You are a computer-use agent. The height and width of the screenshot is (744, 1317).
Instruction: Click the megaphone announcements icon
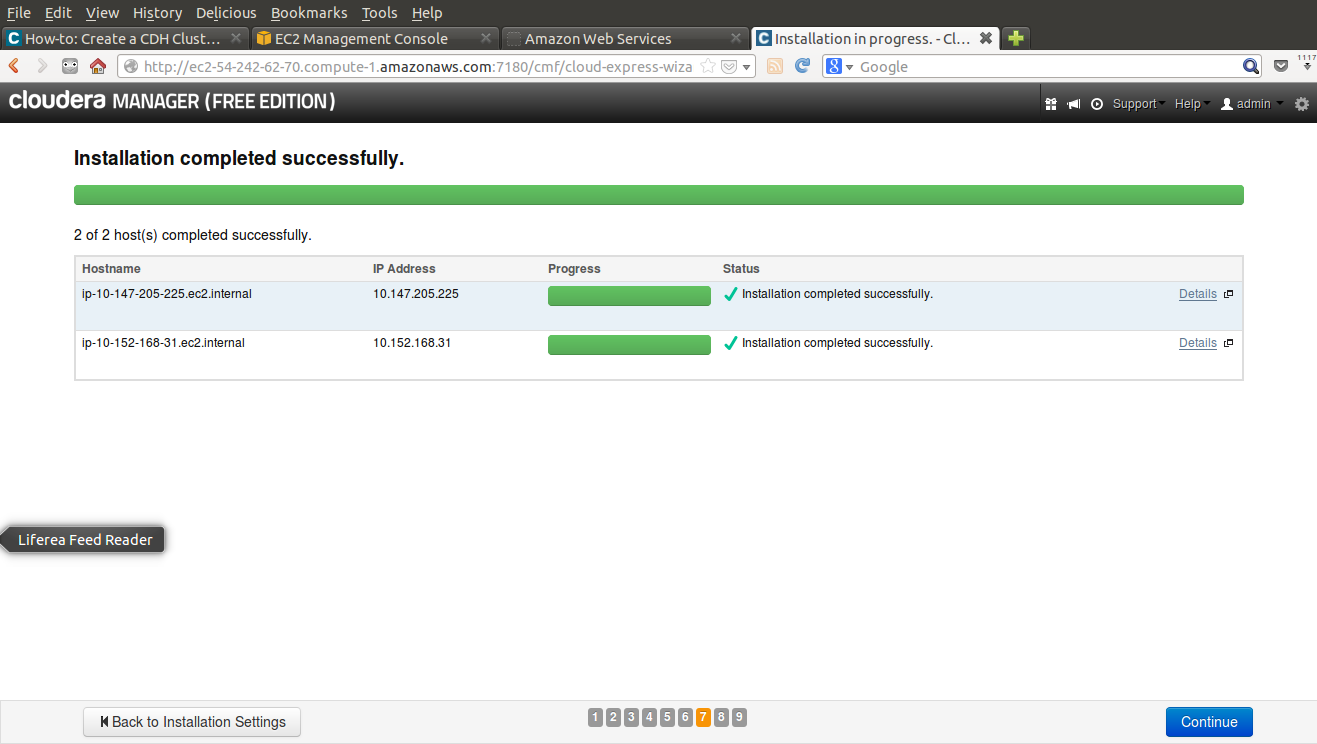(1073, 104)
